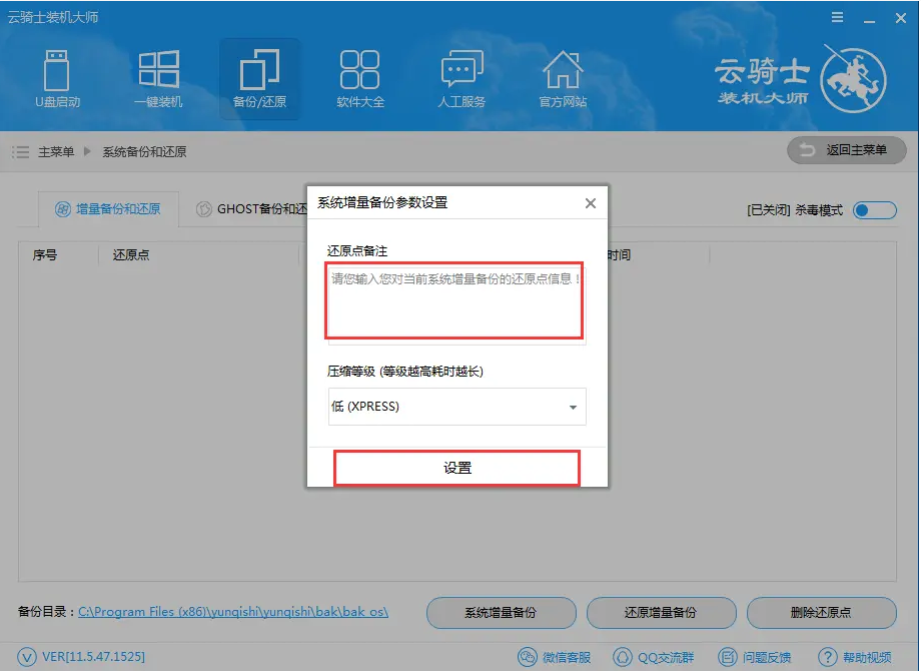Click the 设置 button in dialog
Image resolution: width=921 pixels, height=671 pixels.
pos(457,468)
